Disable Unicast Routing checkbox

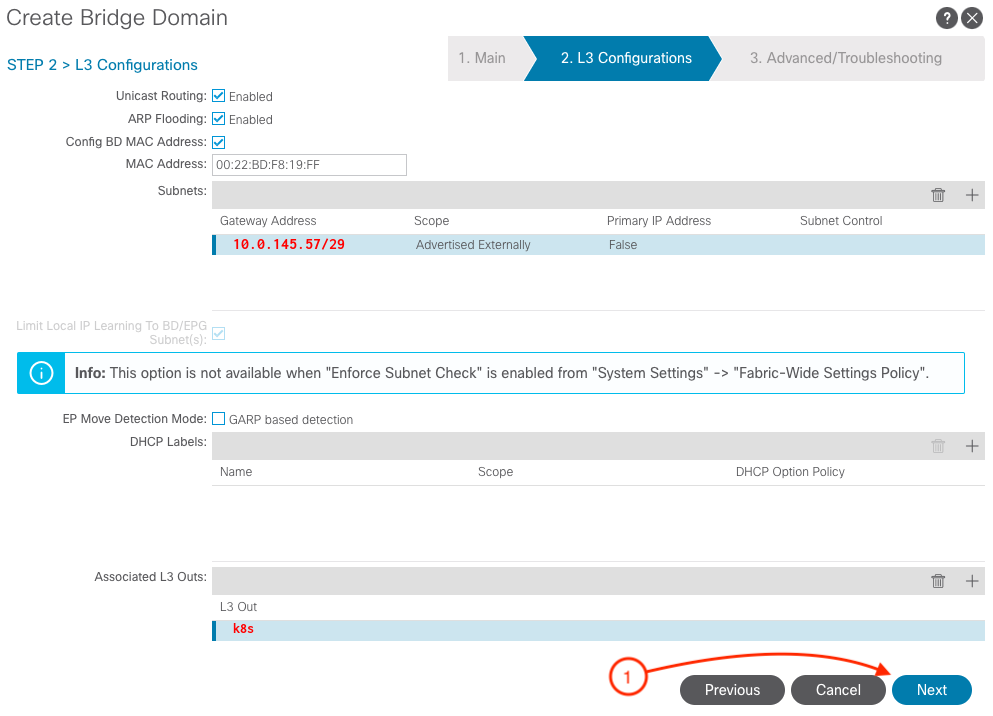pyautogui.click(x=219, y=96)
